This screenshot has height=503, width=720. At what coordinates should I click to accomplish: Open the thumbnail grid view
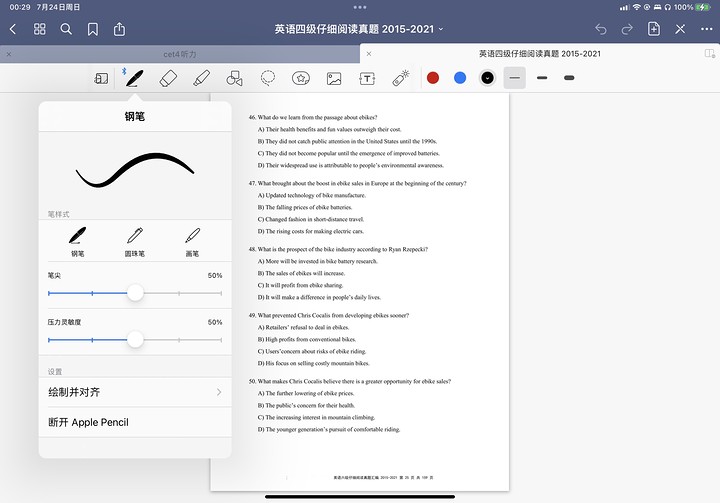tap(39, 29)
